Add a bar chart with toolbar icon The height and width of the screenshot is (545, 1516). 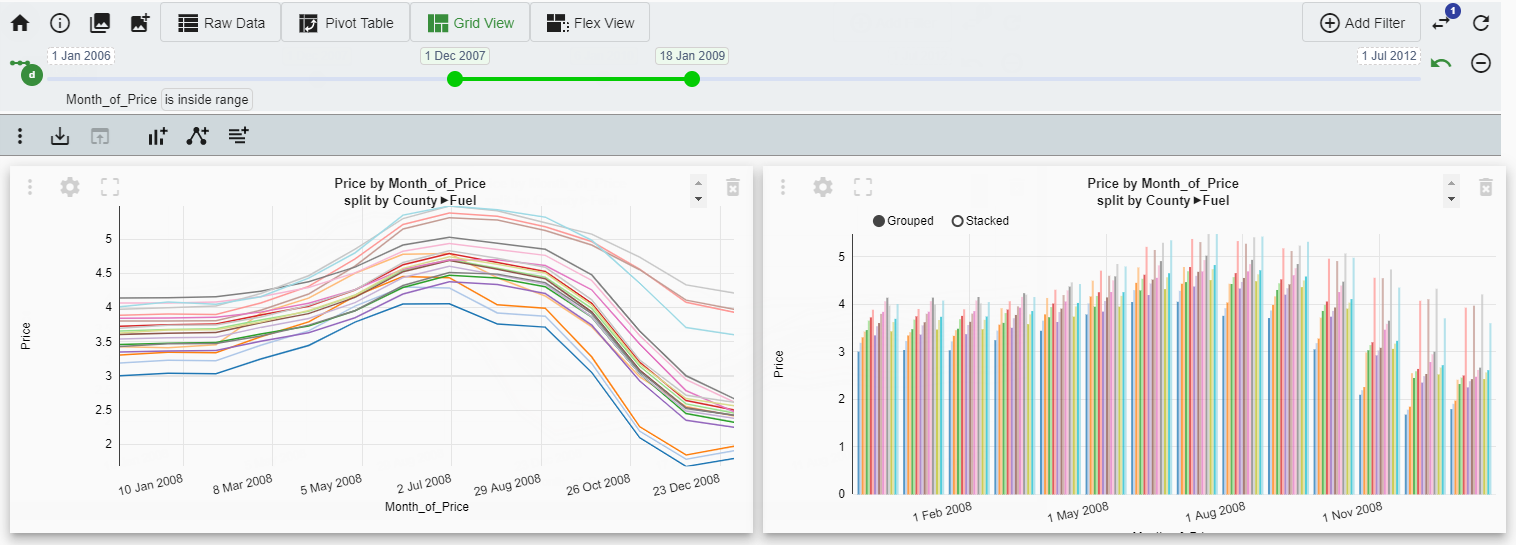[x=158, y=136]
